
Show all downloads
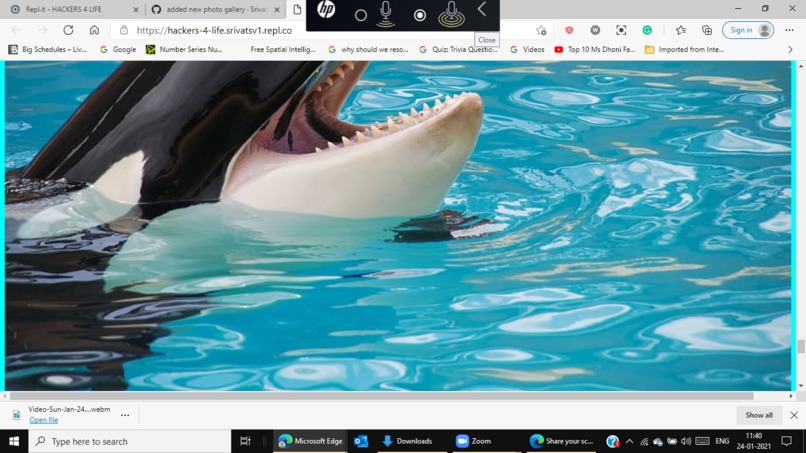[759, 415]
